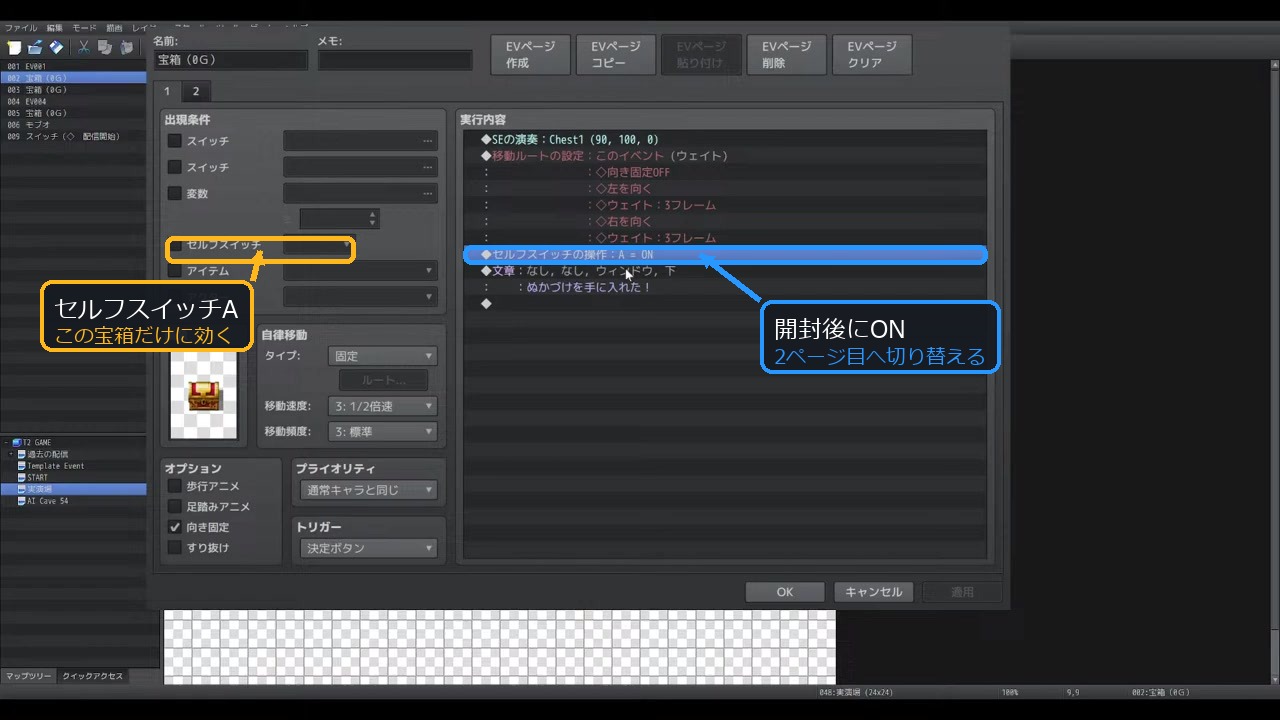Click the variable value stepper arrows
The height and width of the screenshot is (720, 1280).
373,218
